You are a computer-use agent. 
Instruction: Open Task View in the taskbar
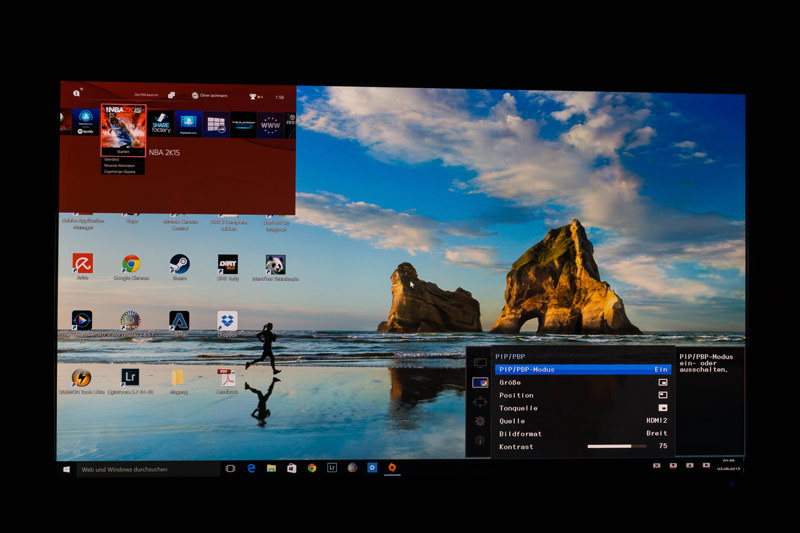pos(230,468)
